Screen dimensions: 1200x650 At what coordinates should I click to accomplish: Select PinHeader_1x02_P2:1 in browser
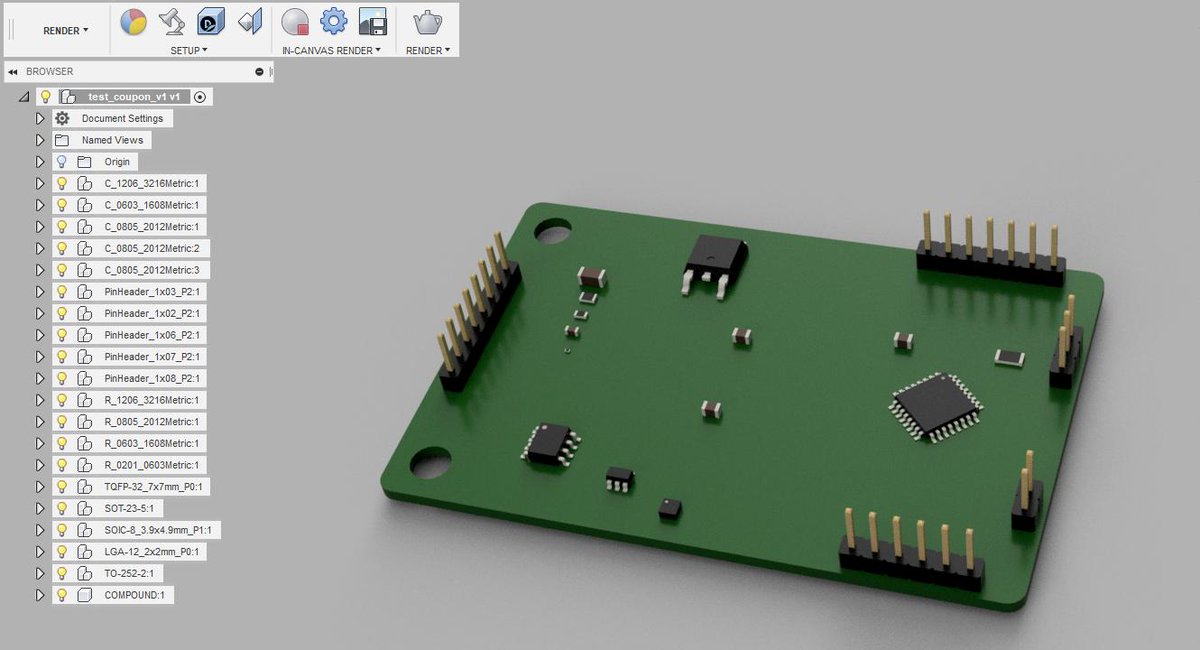point(152,313)
